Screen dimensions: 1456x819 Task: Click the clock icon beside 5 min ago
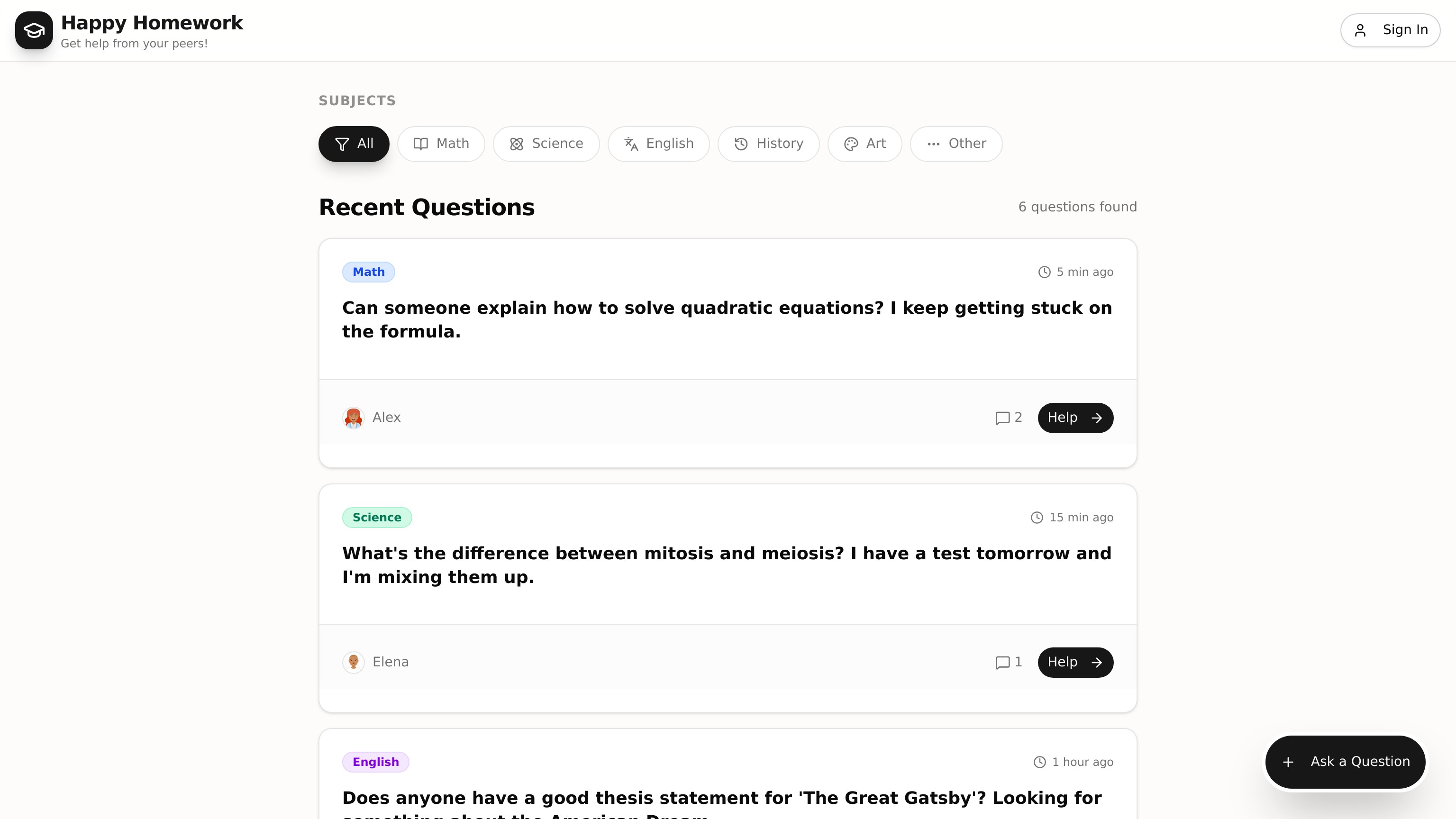point(1044,273)
